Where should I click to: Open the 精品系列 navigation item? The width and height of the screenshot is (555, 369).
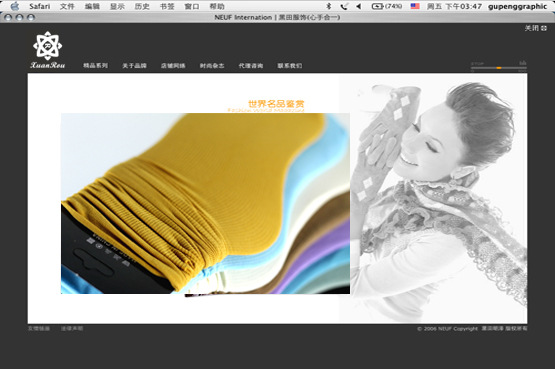[96, 65]
